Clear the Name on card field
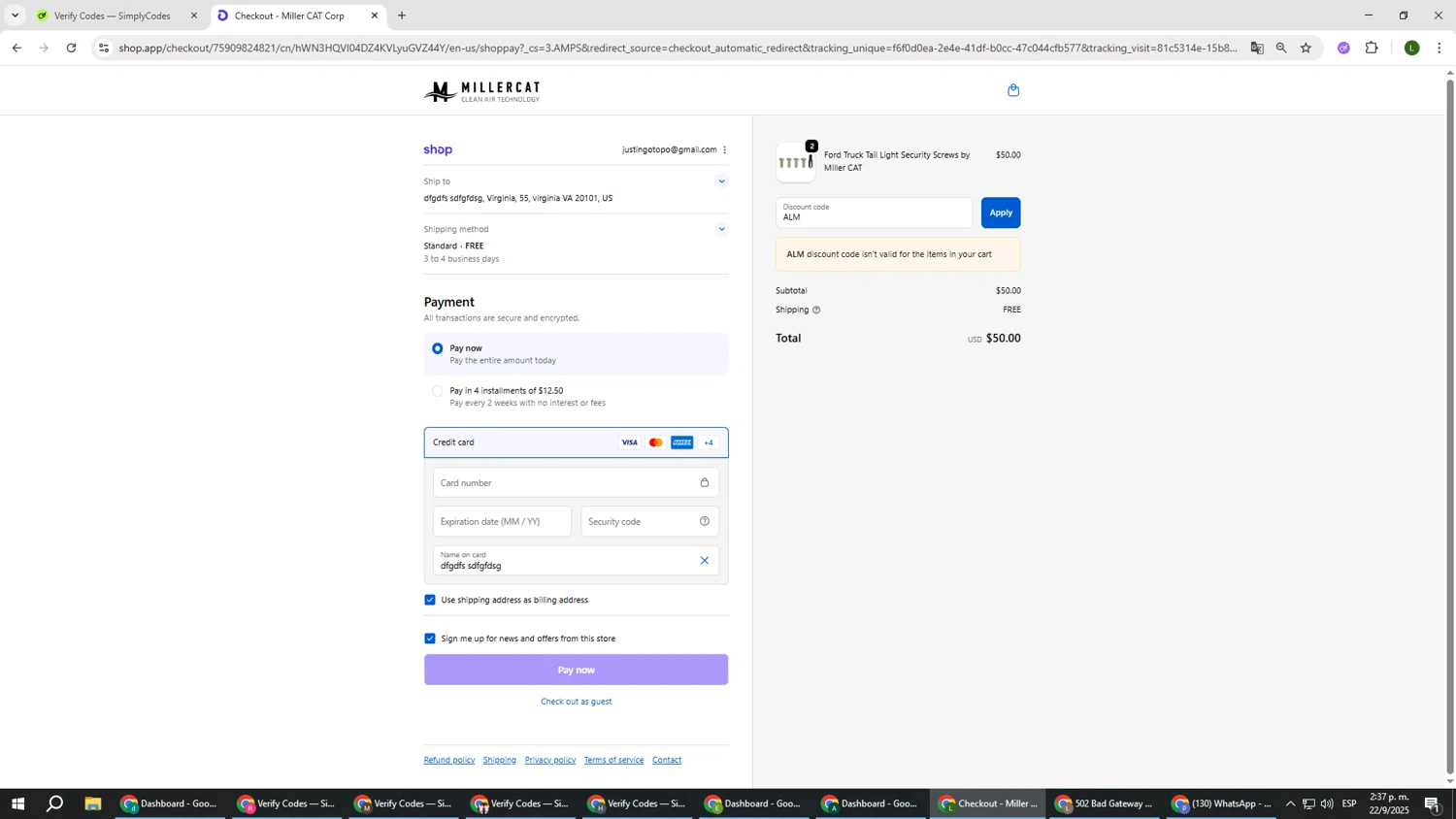The height and width of the screenshot is (819, 1456). click(705, 560)
